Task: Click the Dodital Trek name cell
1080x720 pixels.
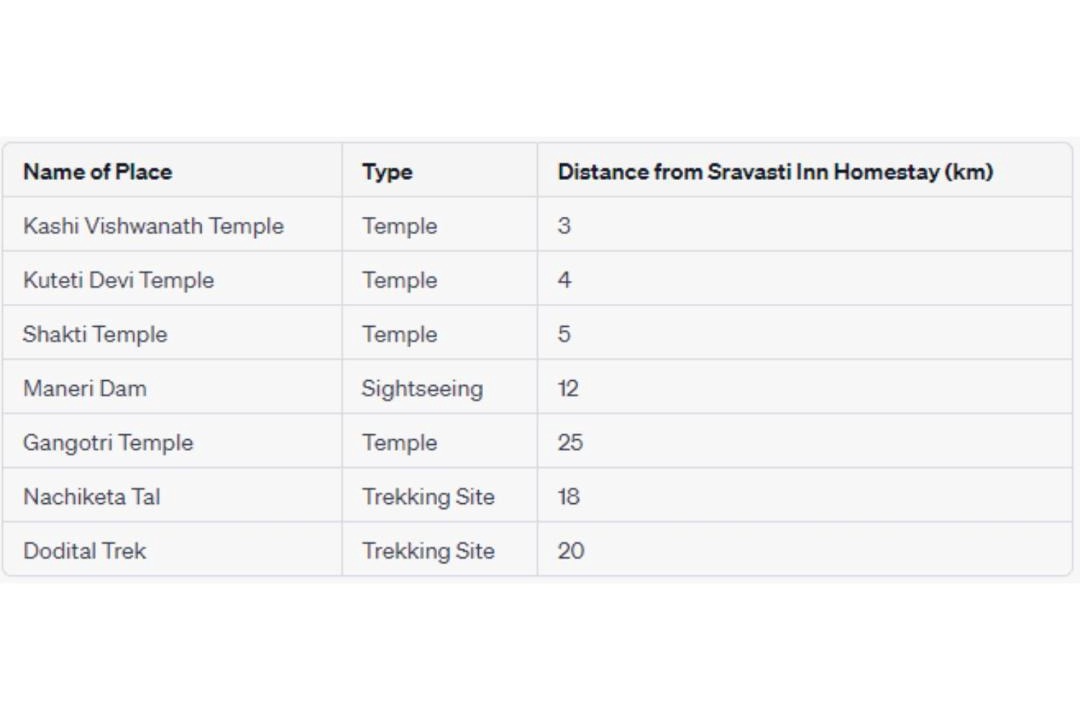Action: coord(85,550)
